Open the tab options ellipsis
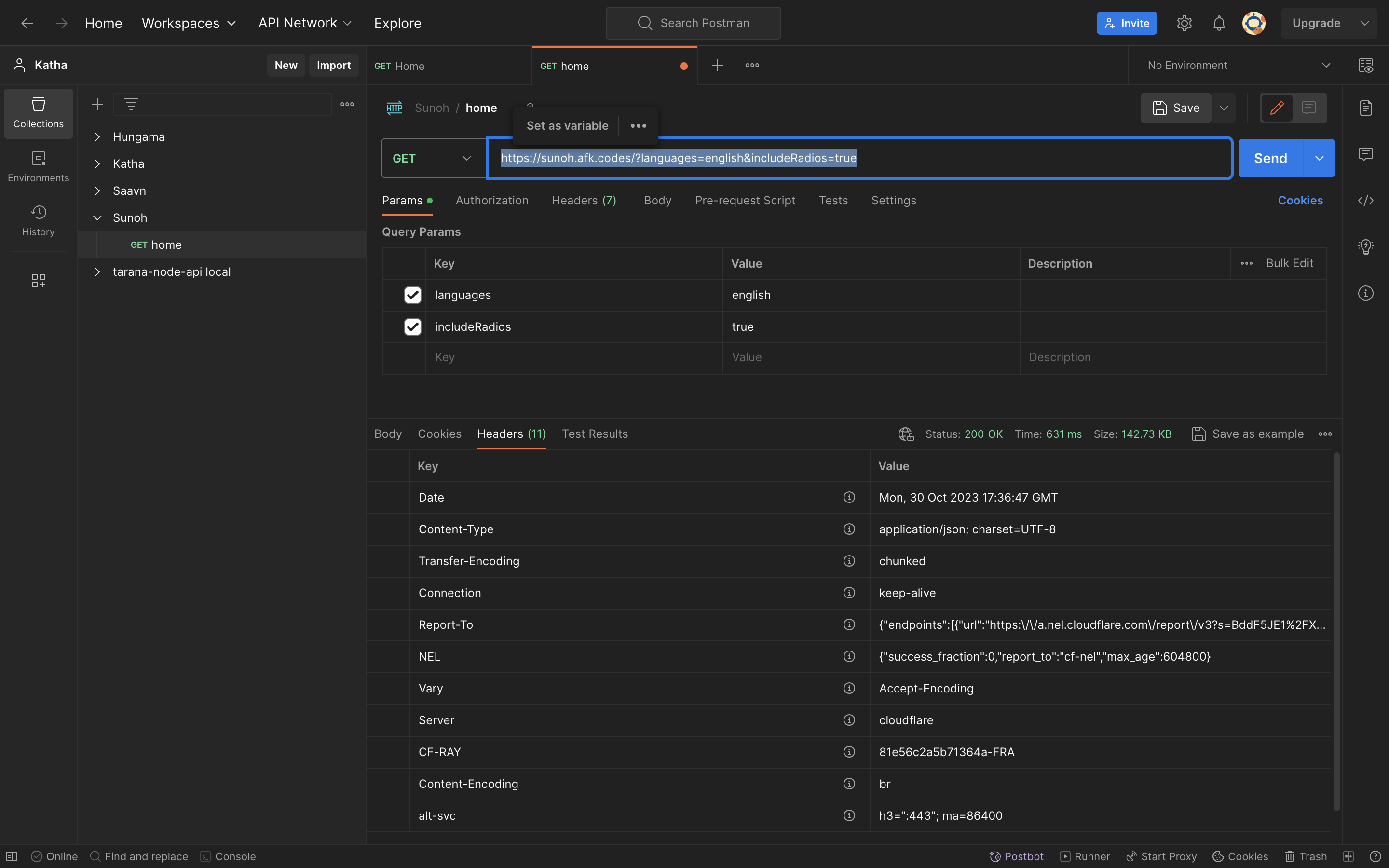 point(752,65)
